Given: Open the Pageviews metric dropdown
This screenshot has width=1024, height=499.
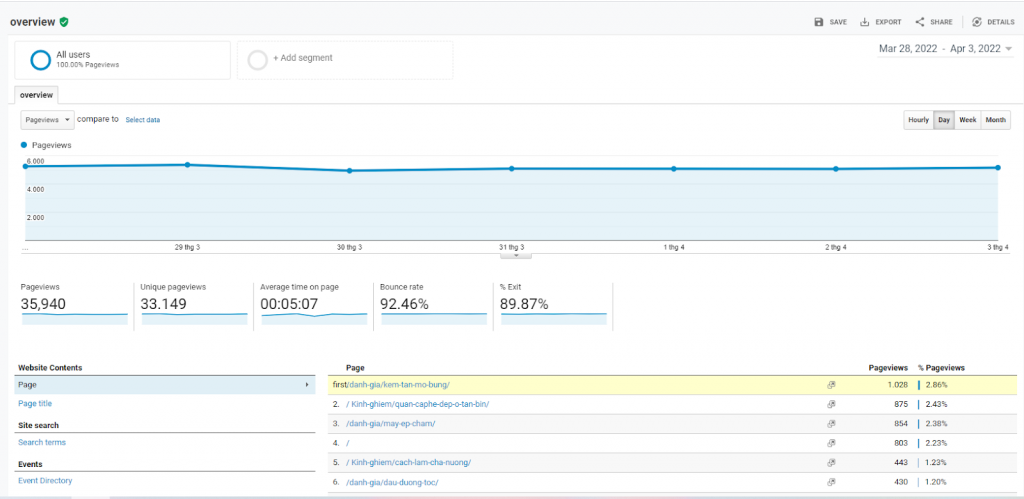Looking at the screenshot, I should [48, 120].
